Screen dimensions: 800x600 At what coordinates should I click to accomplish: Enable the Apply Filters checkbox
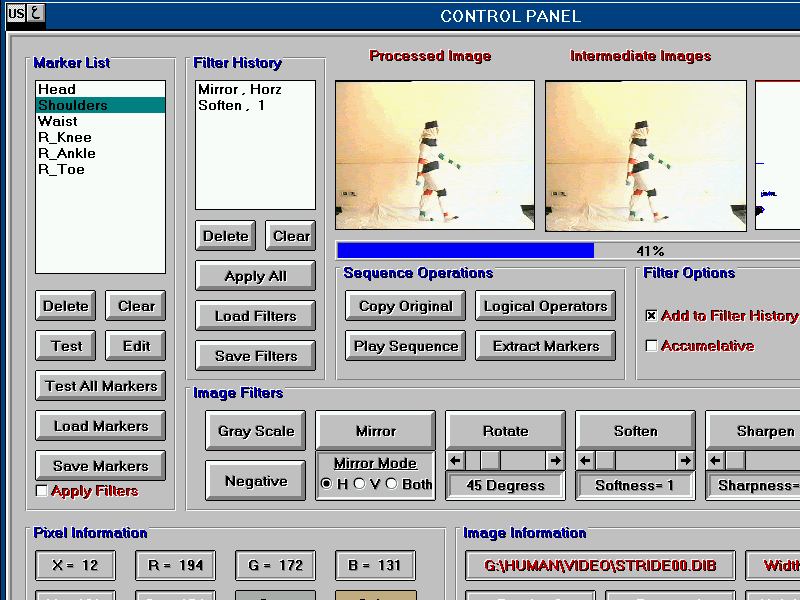(41, 491)
